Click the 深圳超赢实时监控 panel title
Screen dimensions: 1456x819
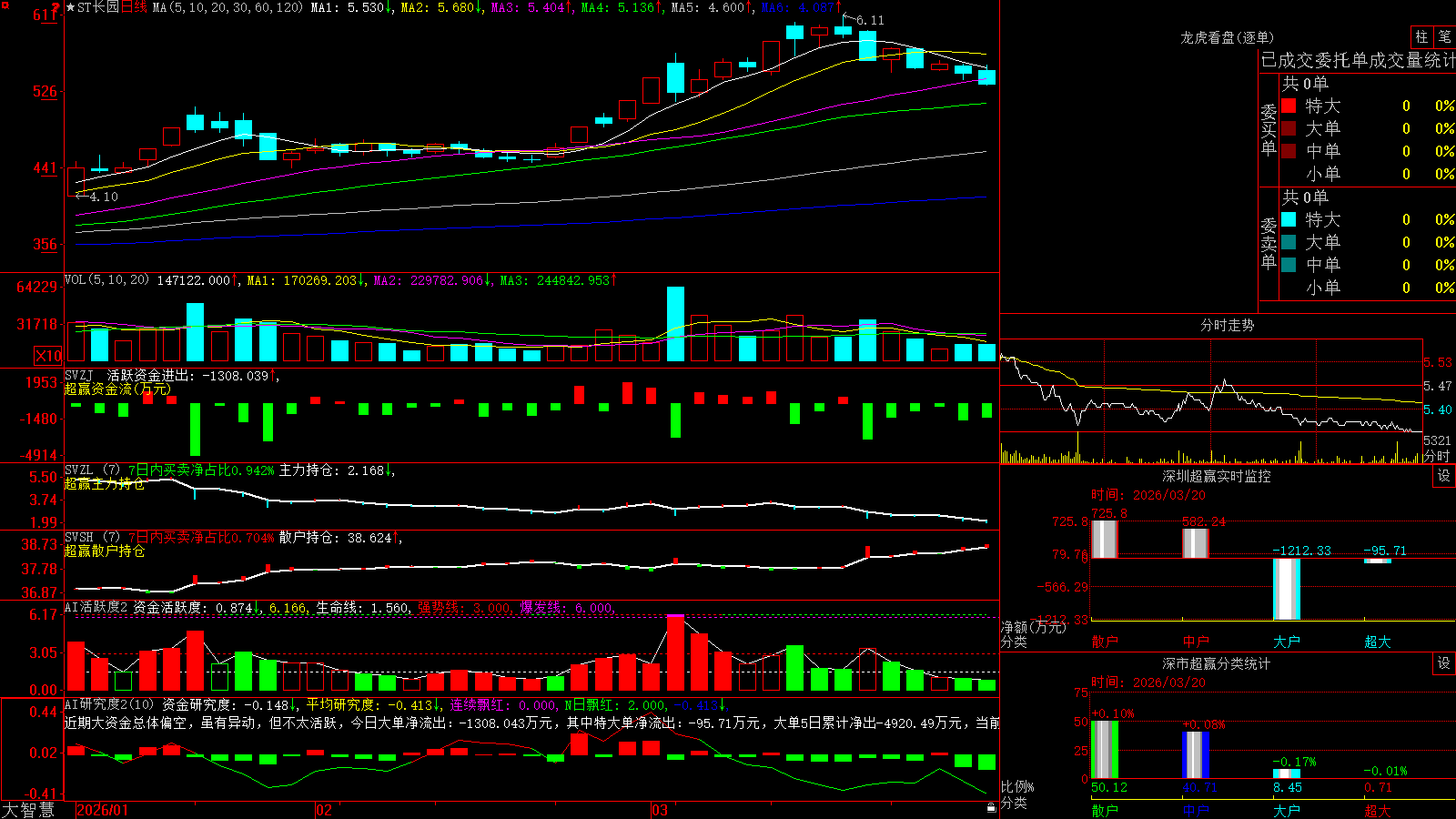point(1216,476)
